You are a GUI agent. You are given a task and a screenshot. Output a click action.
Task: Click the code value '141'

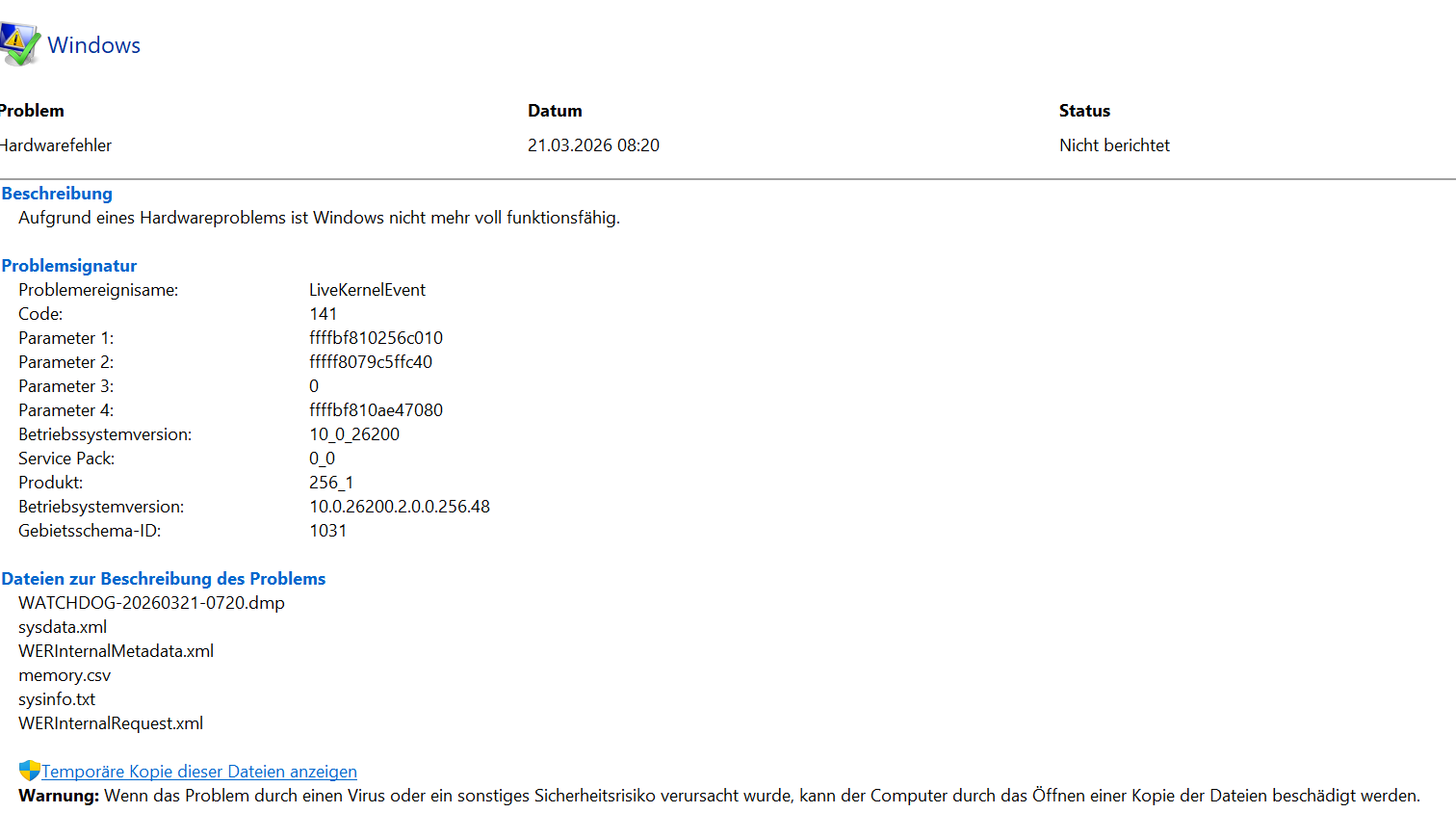pos(324,314)
